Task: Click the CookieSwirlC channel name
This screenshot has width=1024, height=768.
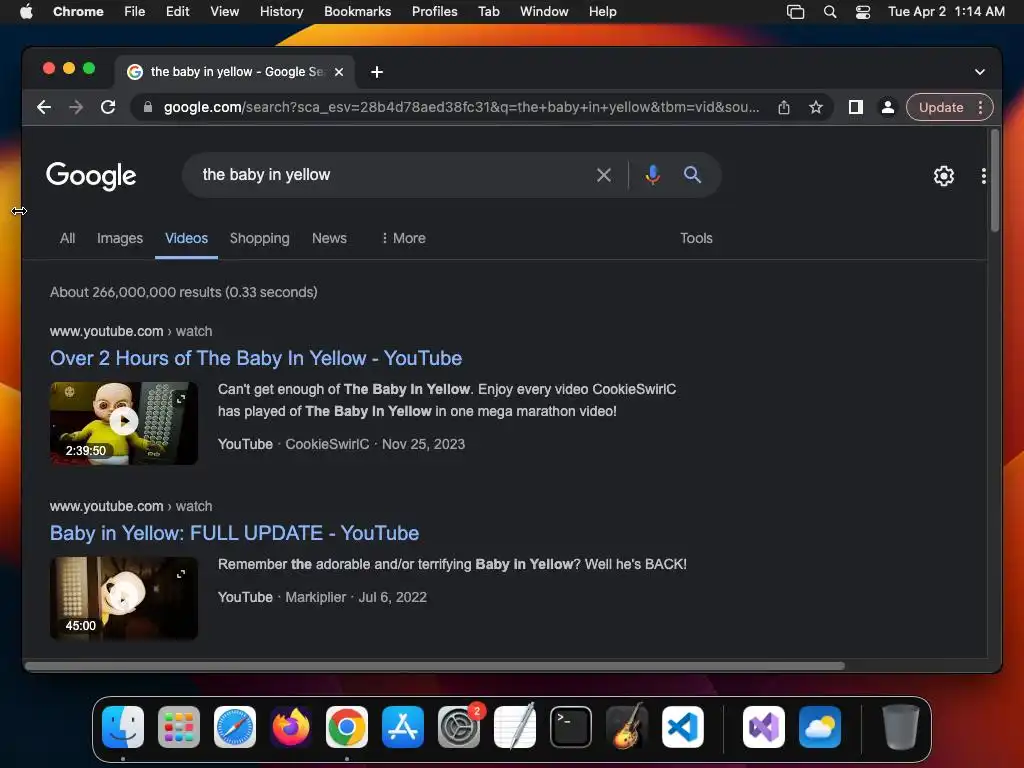Action: click(x=327, y=444)
